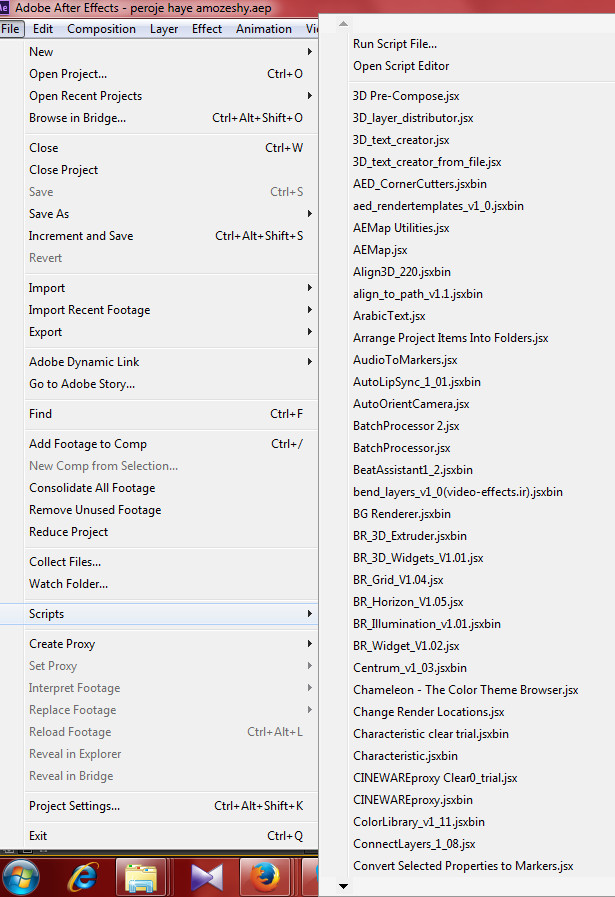
Task: Run BG Renderer.jsxbin script
Action: [402, 514]
